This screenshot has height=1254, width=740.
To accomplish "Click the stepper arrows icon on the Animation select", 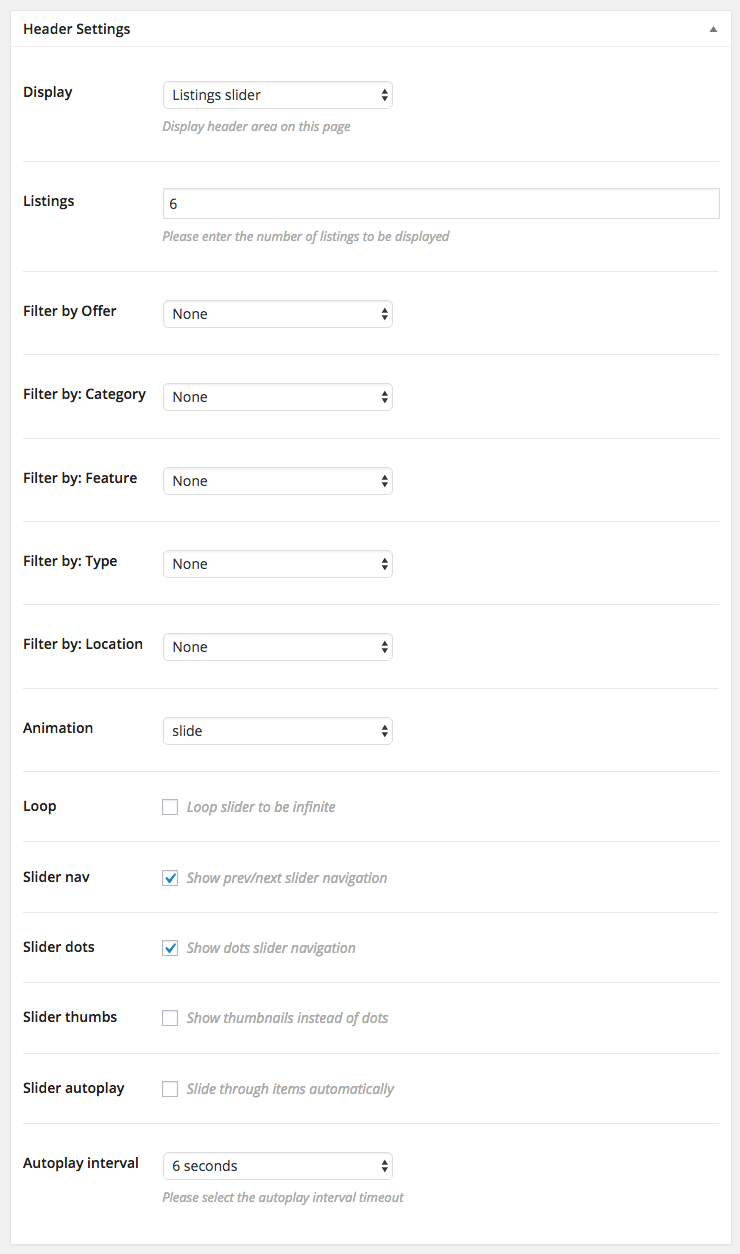I will [383, 731].
